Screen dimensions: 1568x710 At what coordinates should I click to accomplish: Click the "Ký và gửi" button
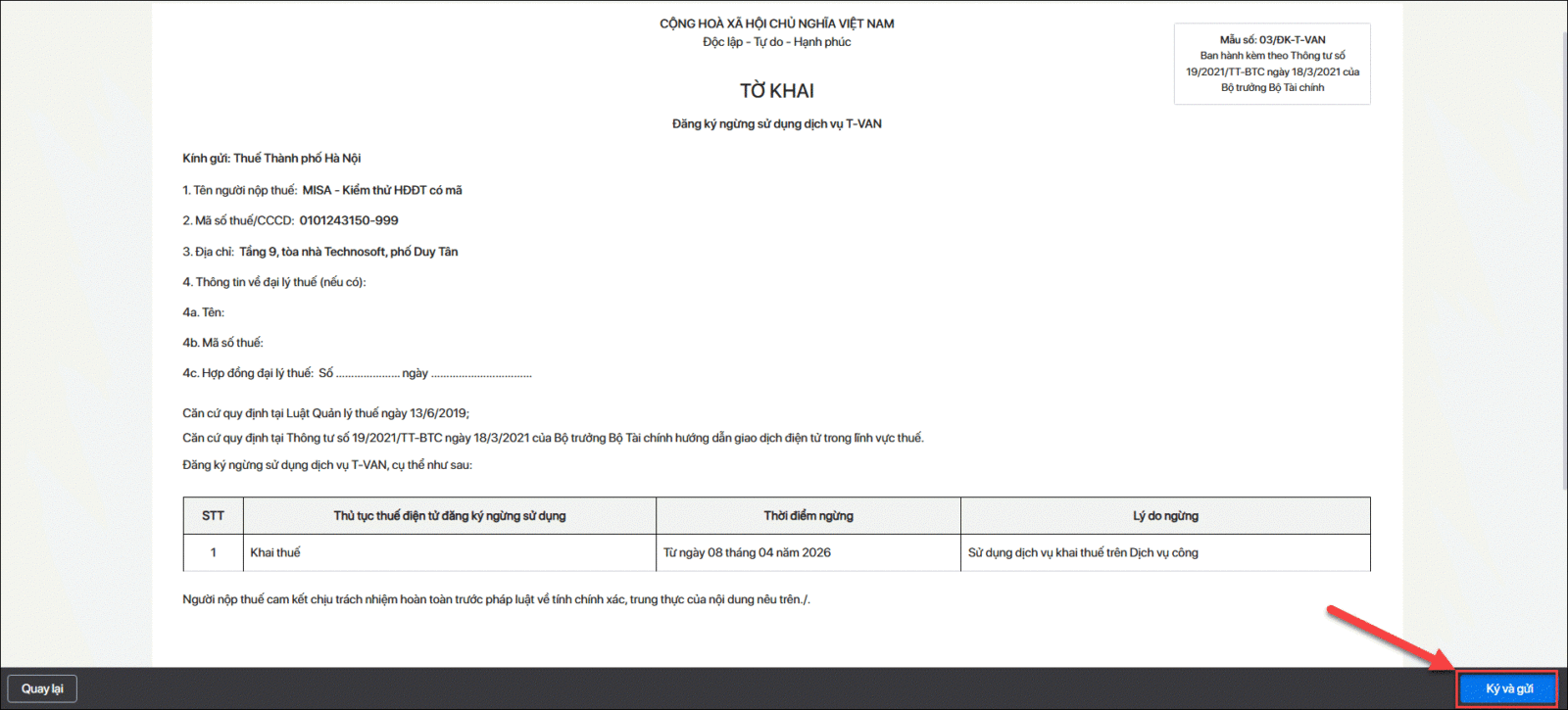(x=1508, y=688)
